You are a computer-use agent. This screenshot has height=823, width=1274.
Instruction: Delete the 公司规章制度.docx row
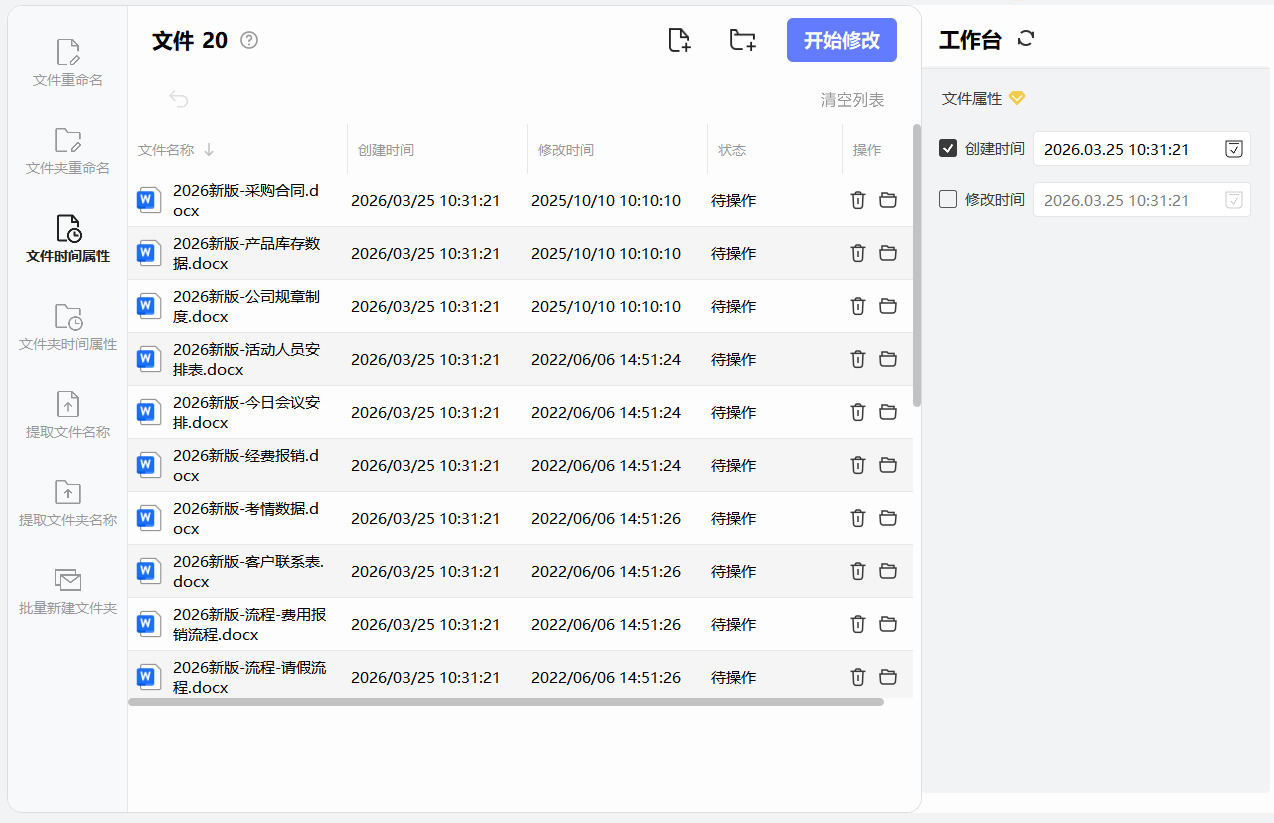pyautogui.click(x=857, y=306)
